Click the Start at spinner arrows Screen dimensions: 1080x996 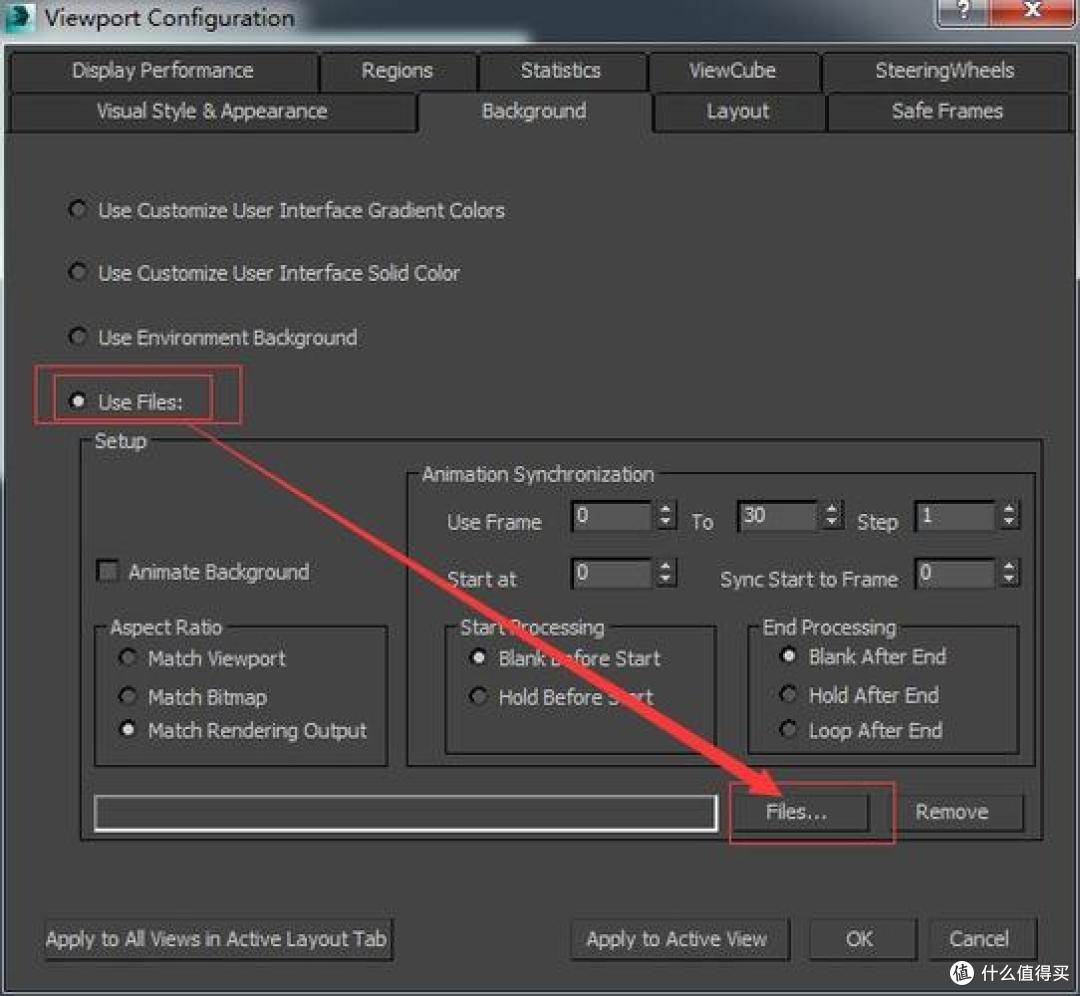665,573
